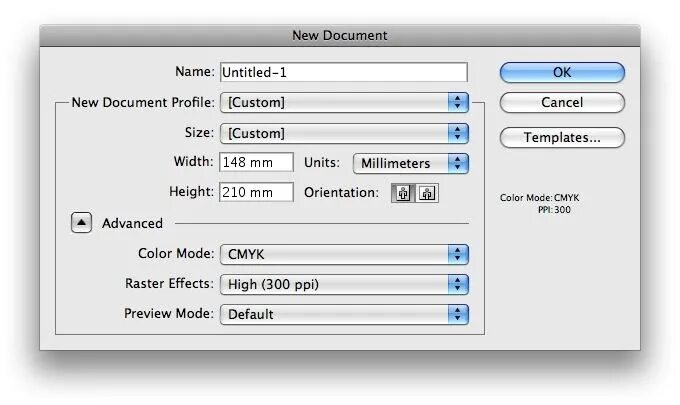Open Templates… button
The width and height of the screenshot is (680, 405).
click(x=562, y=137)
